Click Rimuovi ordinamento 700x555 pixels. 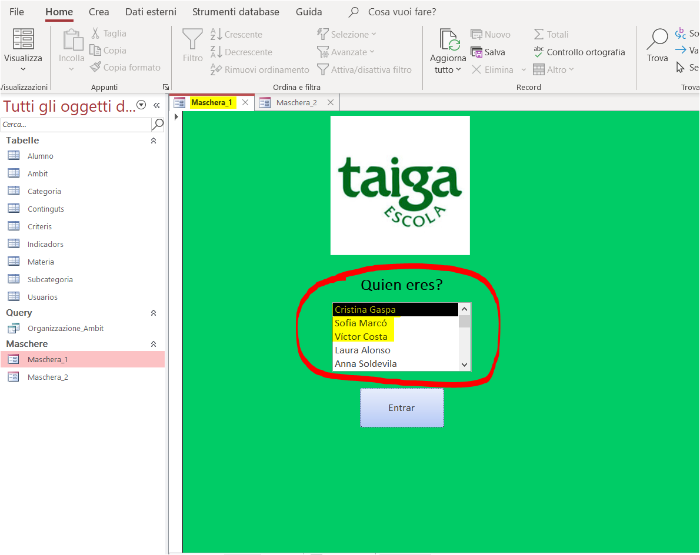pyautogui.click(x=259, y=70)
